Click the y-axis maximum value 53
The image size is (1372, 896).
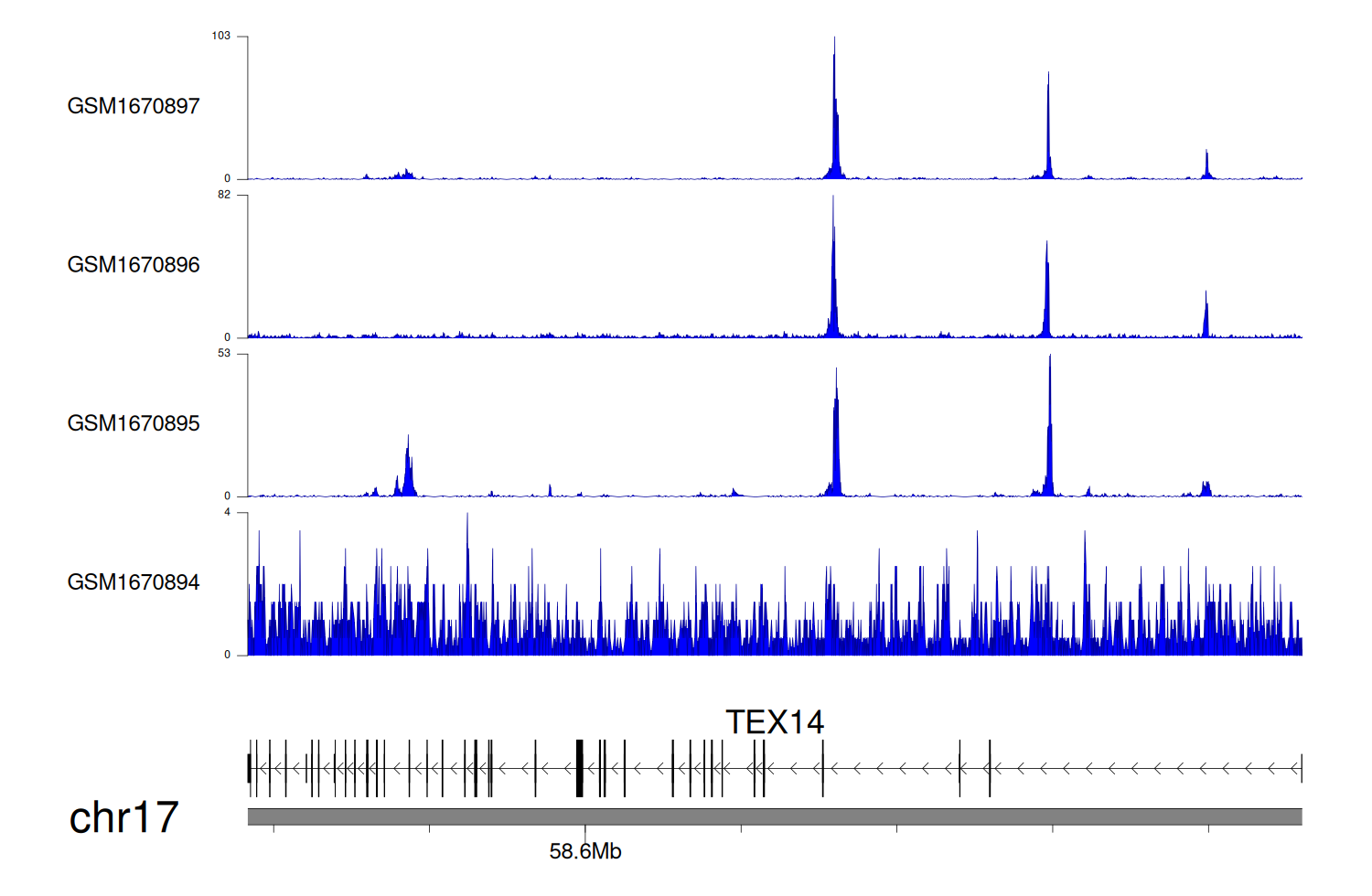coord(224,353)
